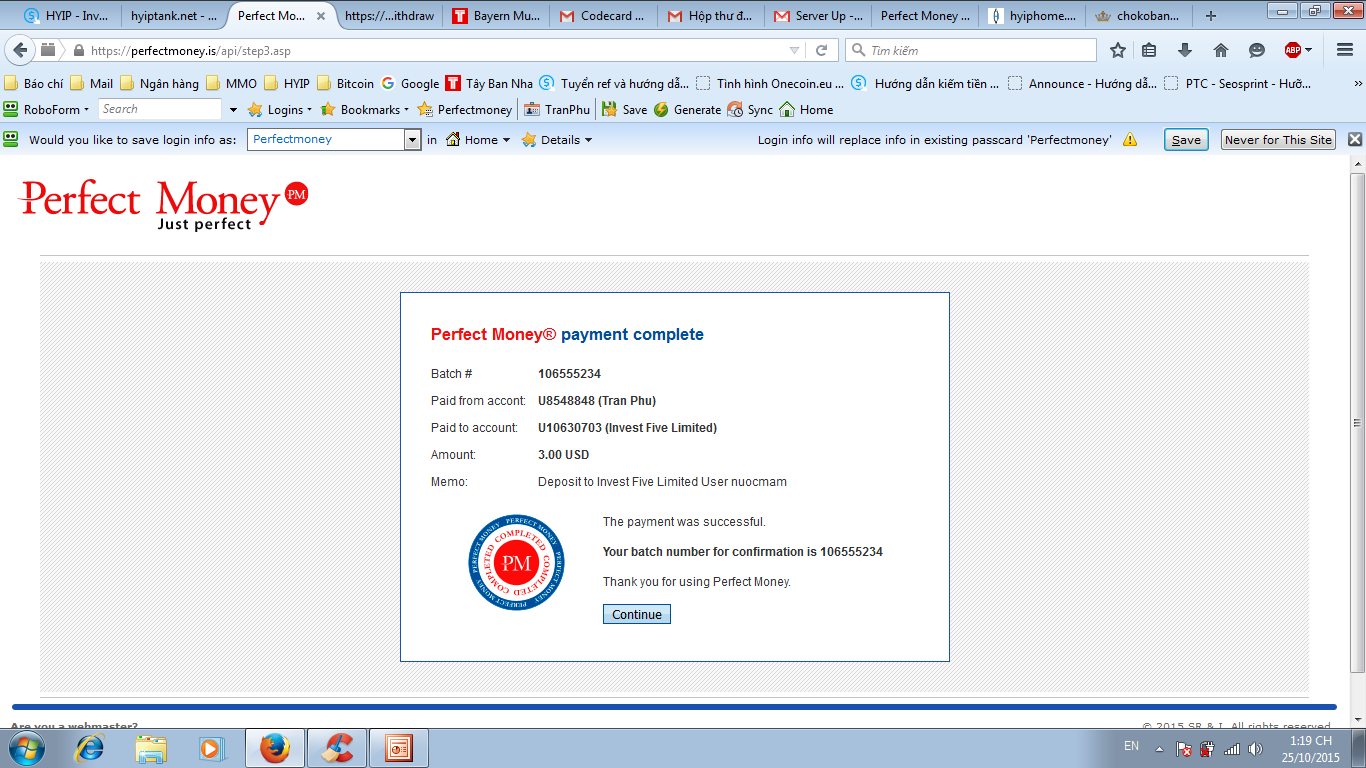Open Windows Start button

pyautogui.click(x=26, y=747)
